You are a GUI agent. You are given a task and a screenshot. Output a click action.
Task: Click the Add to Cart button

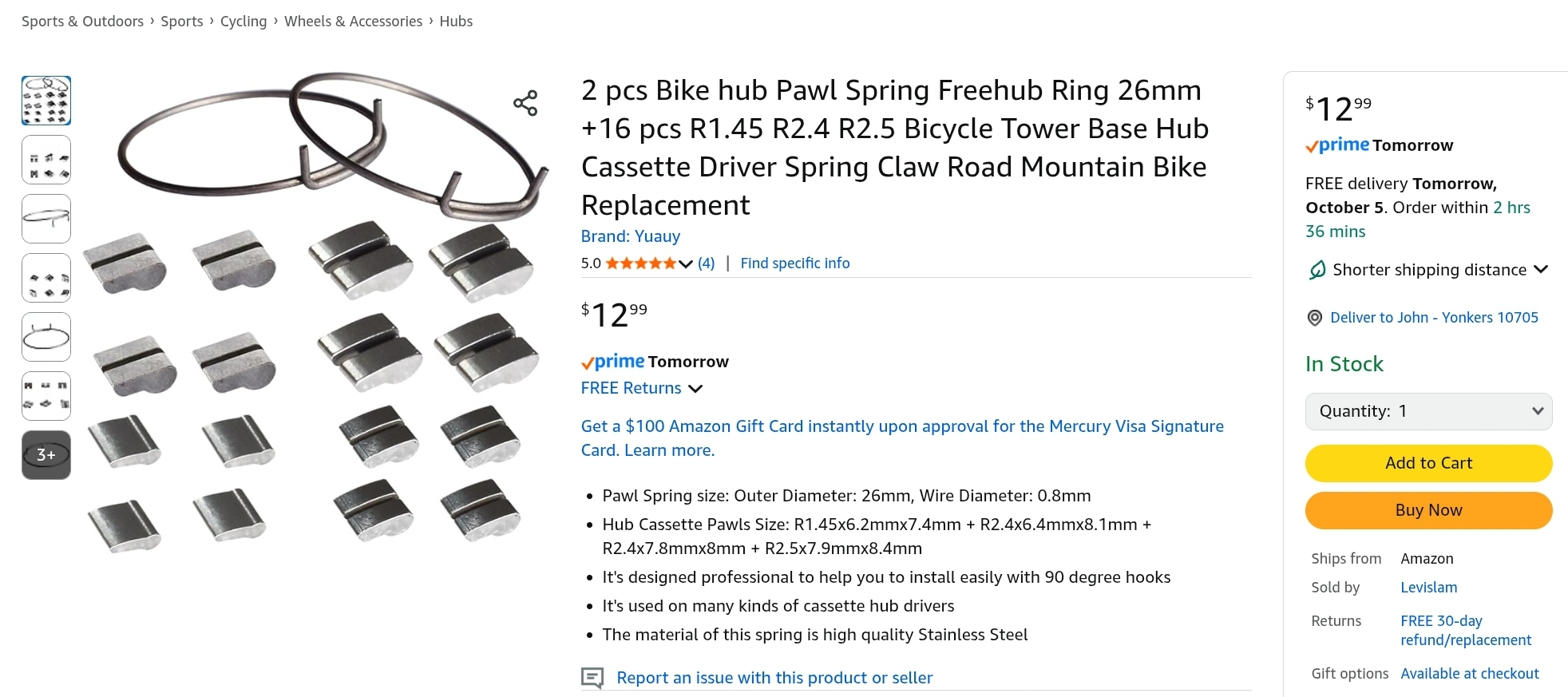click(1428, 463)
